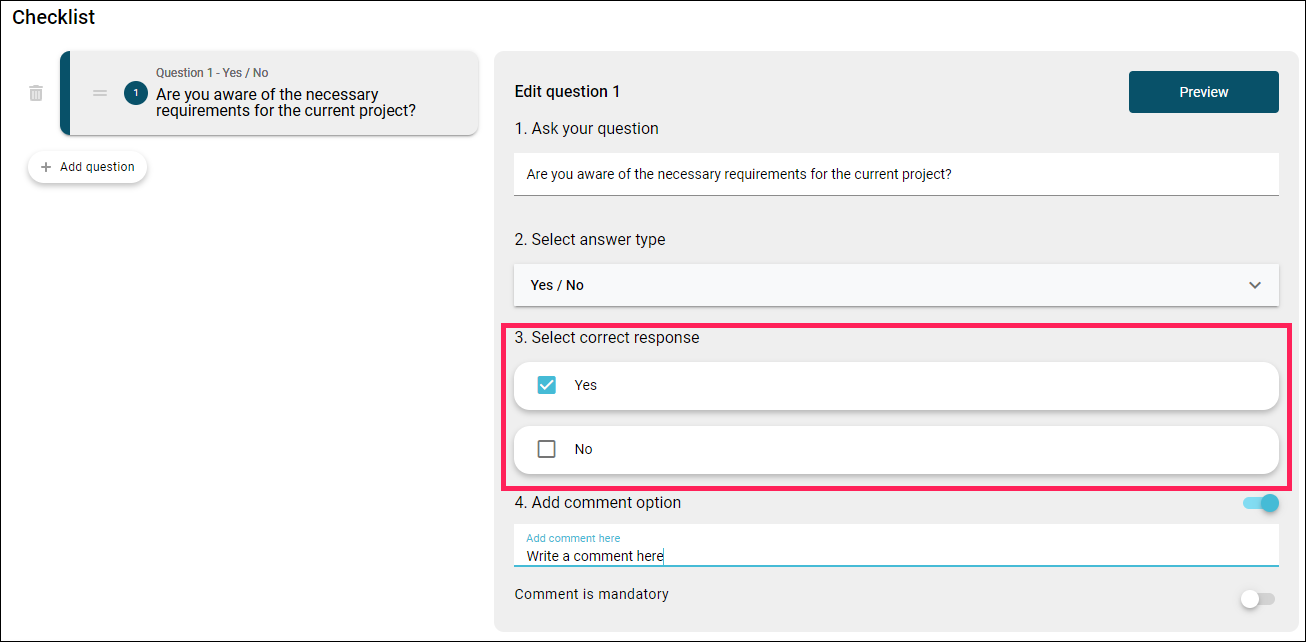Click the chevron arrow in answer type
The width and height of the screenshot is (1306, 642).
coord(1255,285)
